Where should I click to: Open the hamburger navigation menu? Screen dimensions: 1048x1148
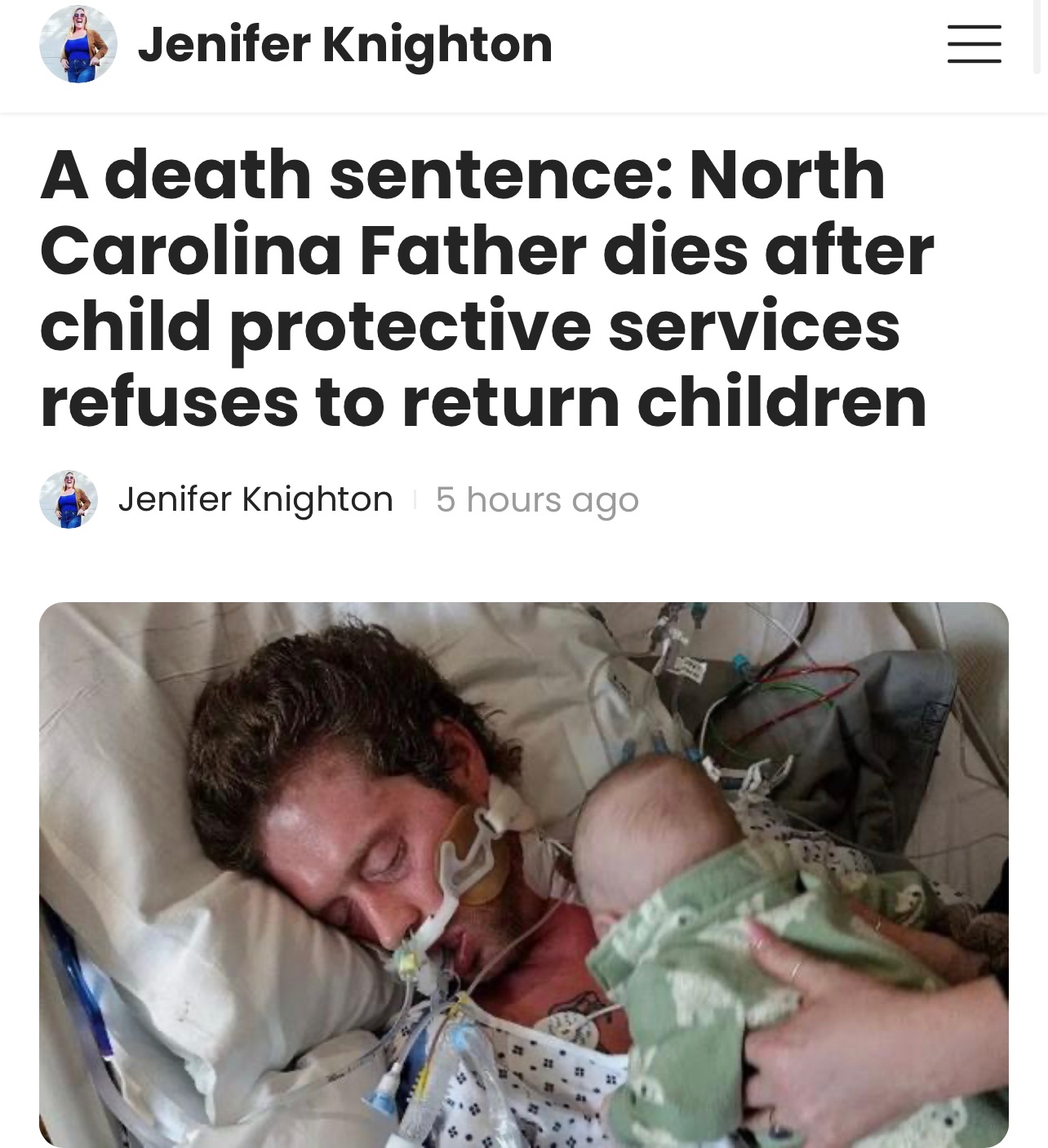(974, 43)
